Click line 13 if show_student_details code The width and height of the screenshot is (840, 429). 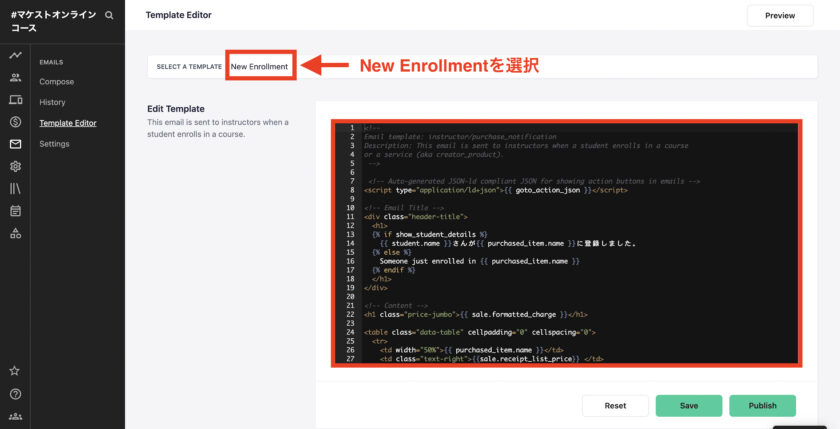click(430, 235)
